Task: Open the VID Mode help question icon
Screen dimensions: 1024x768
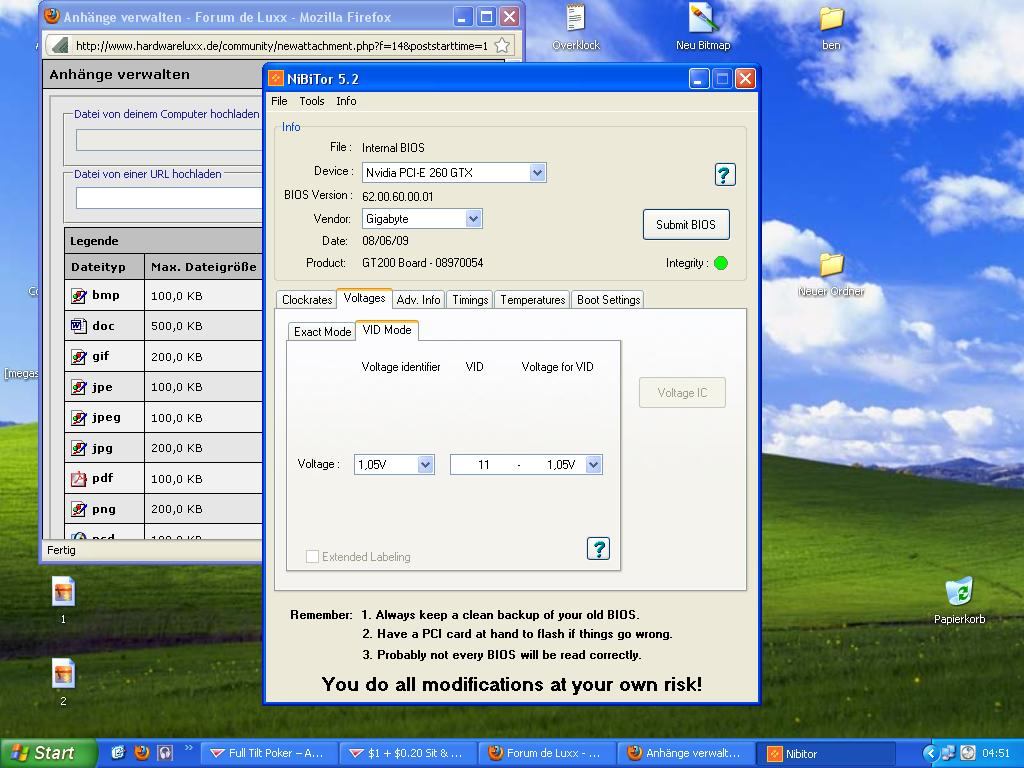Action: (x=598, y=549)
